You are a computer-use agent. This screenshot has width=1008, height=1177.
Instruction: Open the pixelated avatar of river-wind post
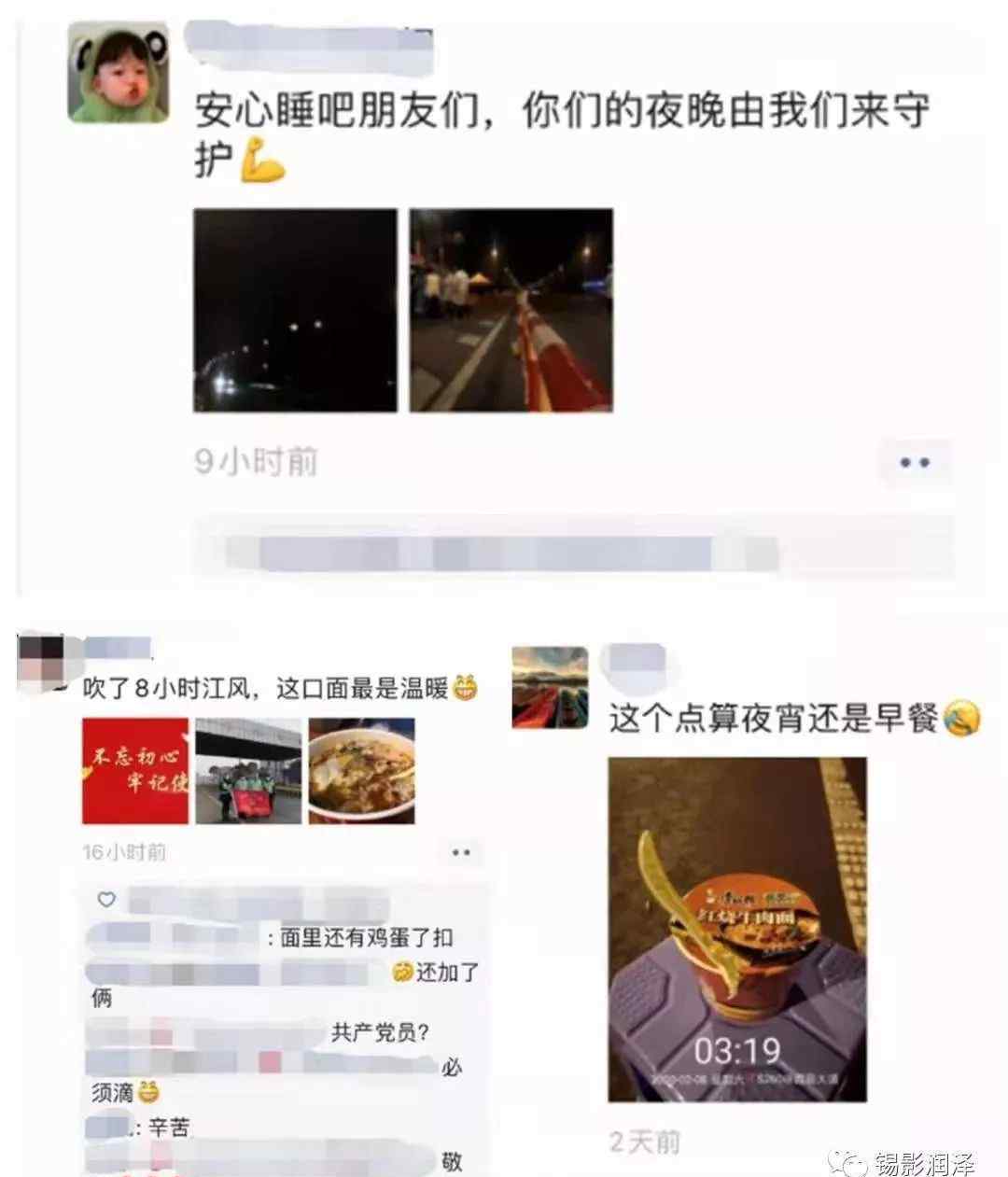42,662
